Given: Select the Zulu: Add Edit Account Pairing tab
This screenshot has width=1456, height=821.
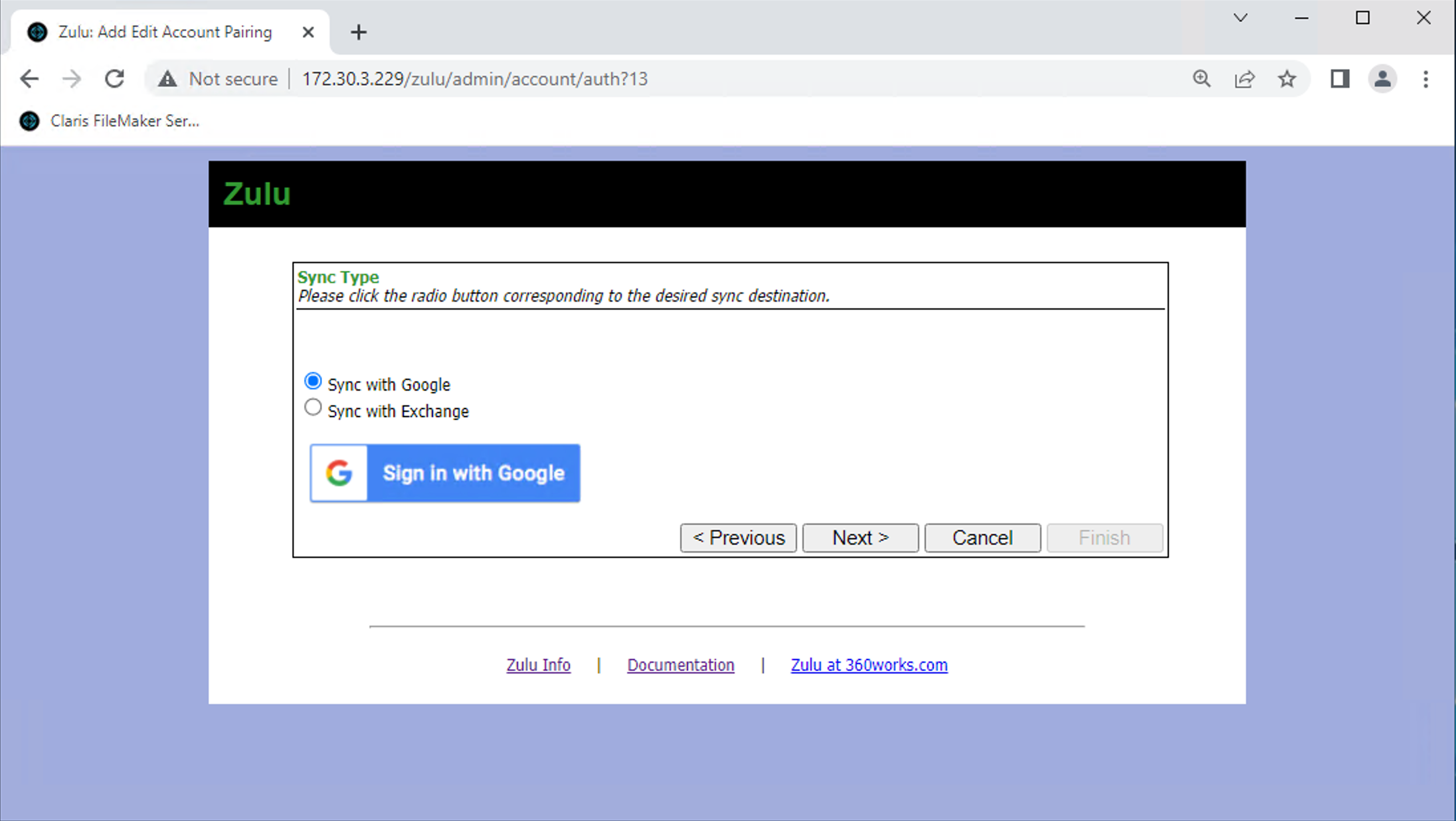Looking at the screenshot, I should pos(170,32).
